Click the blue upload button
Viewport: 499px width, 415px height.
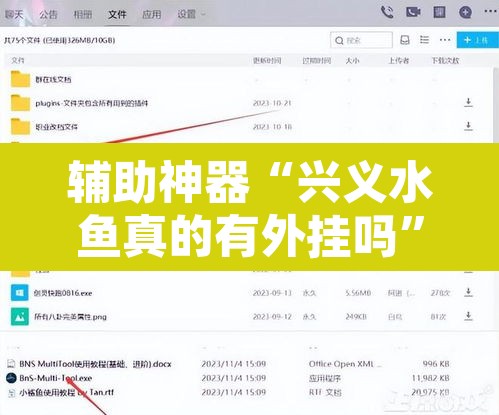point(478,40)
